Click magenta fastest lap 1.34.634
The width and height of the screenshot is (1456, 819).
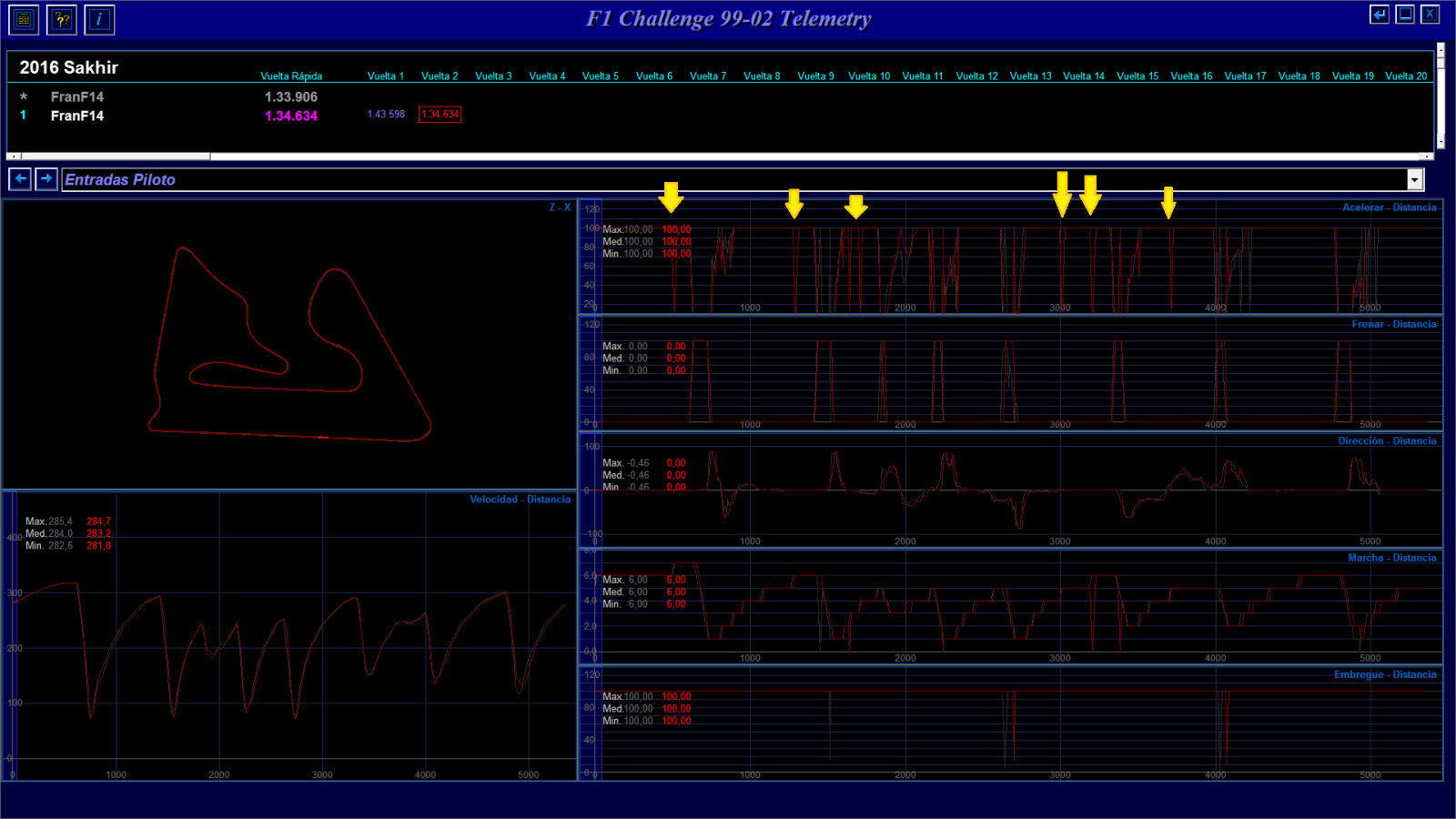tap(291, 116)
